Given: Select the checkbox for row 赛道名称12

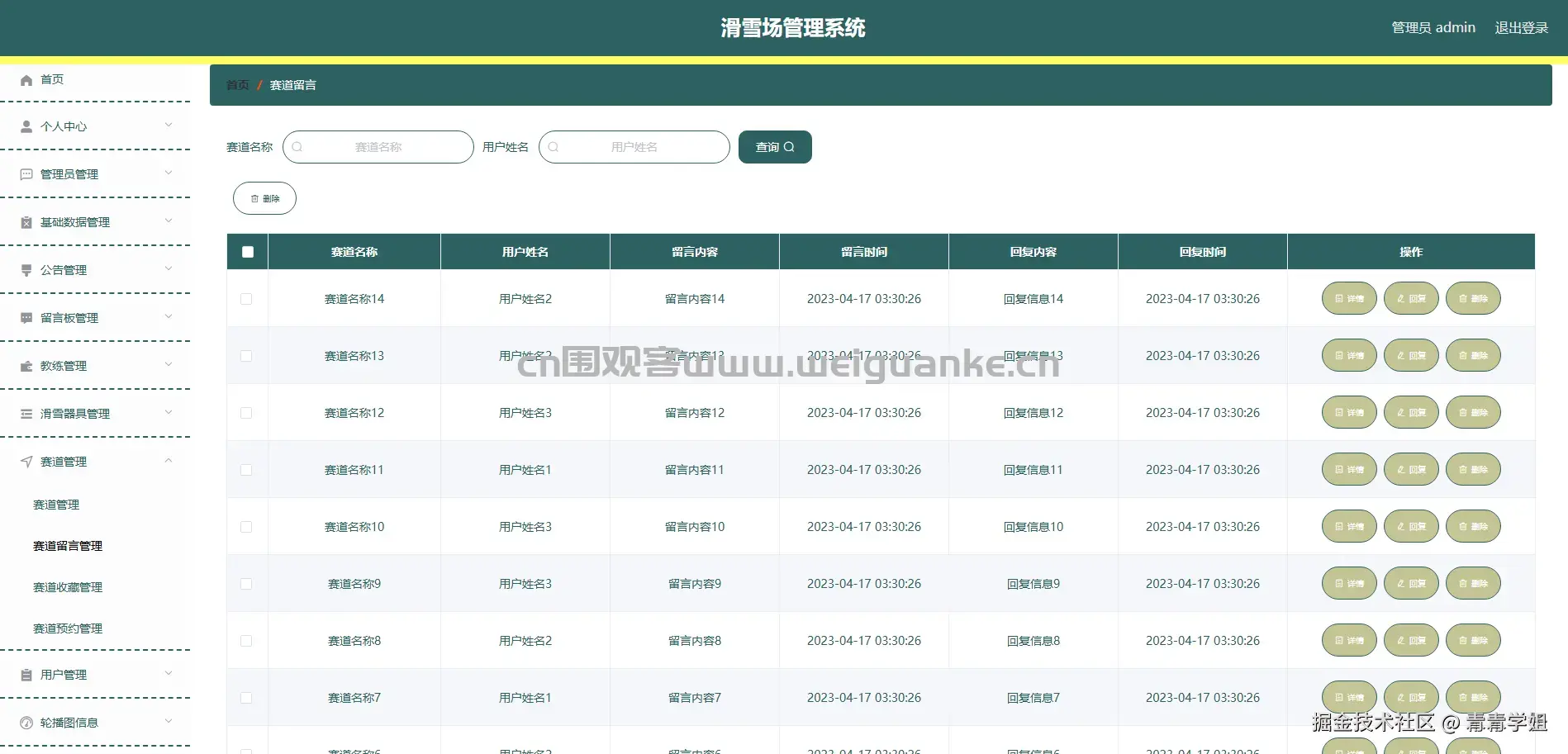Looking at the screenshot, I should (x=246, y=413).
